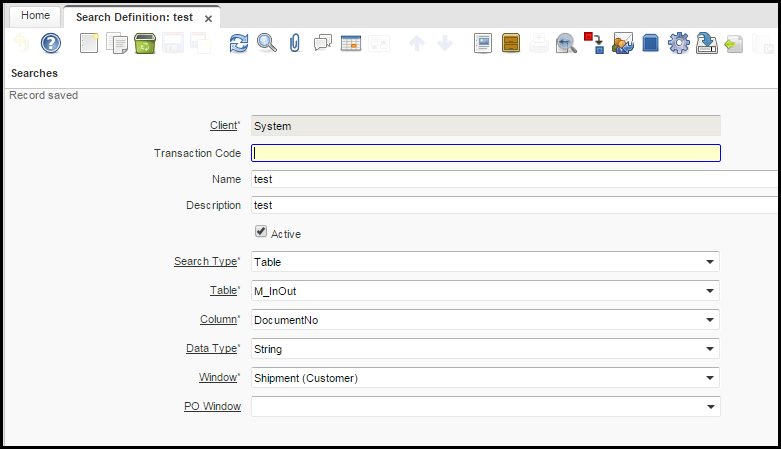Open the Data Type String dropdown

[710, 349]
